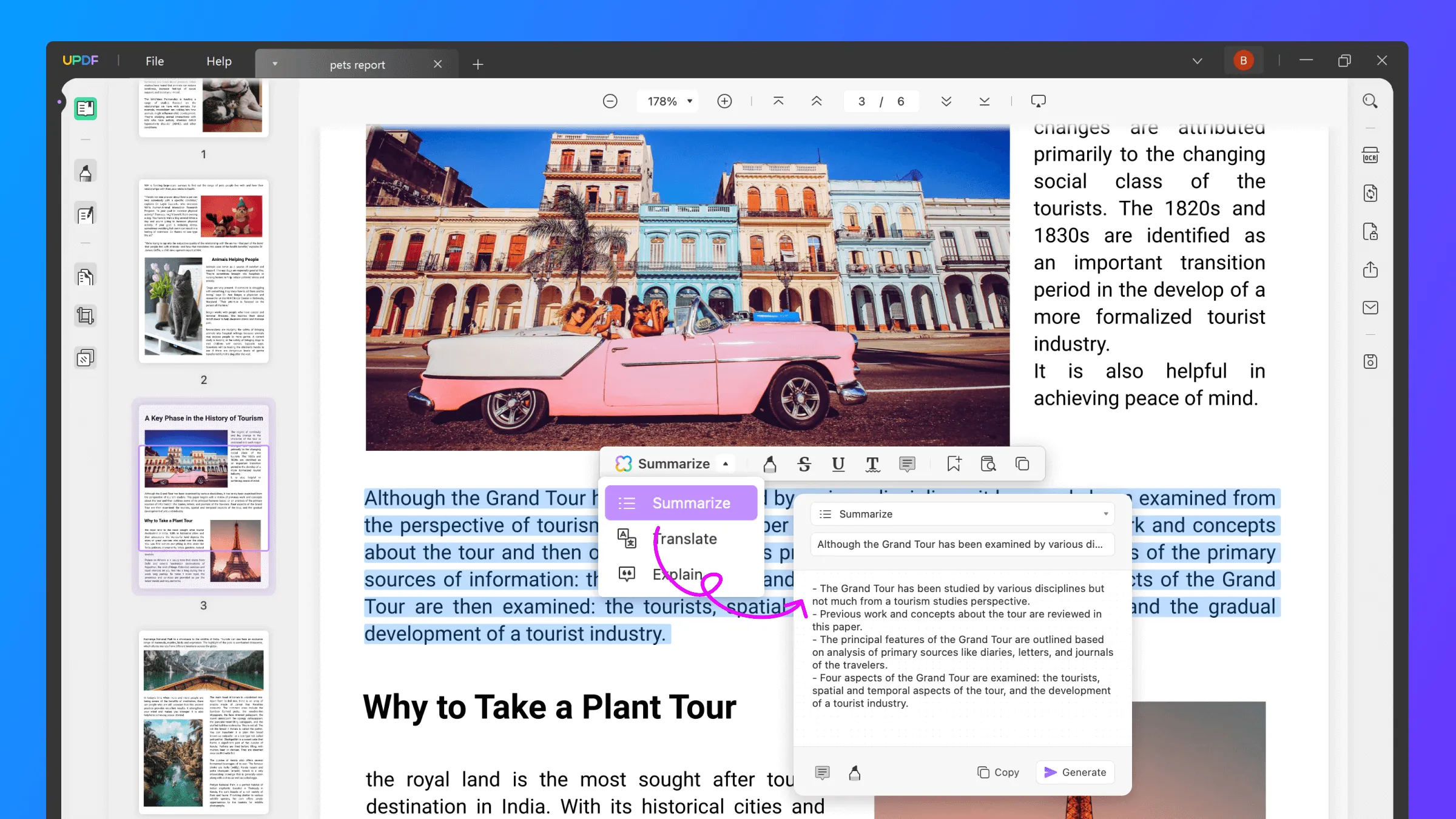Click the next page navigation arrow
Viewport: 1456px width, 819px height.
[946, 101]
